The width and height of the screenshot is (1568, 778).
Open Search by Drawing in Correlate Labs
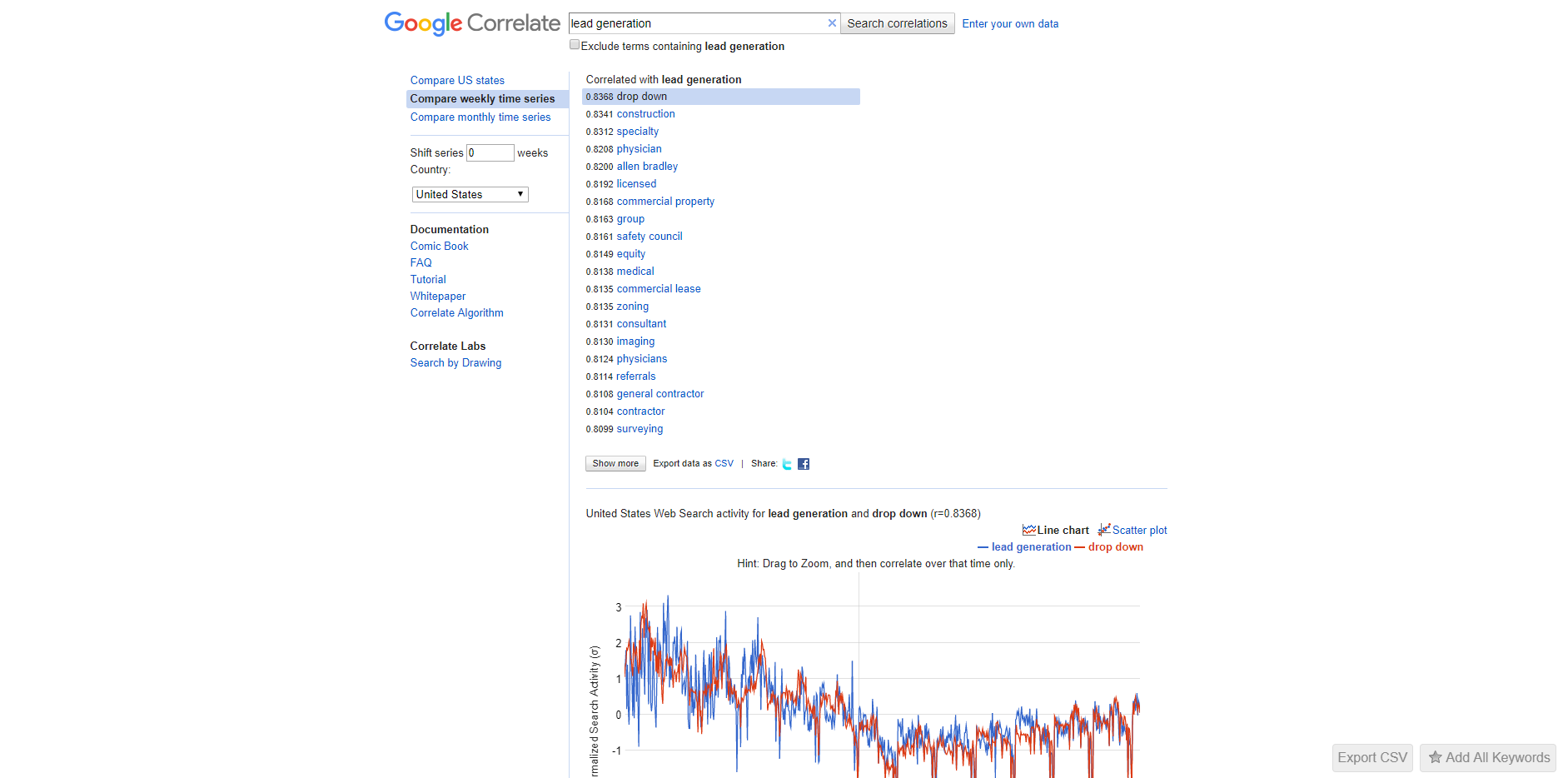(455, 362)
